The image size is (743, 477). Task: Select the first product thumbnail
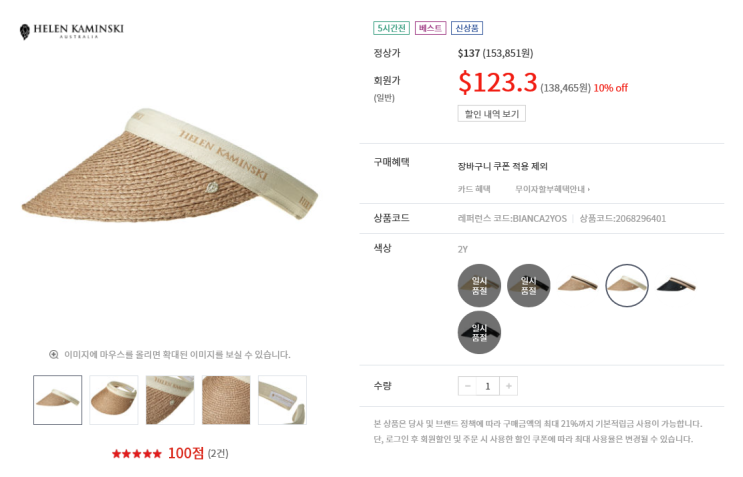[x=58, y=400]
